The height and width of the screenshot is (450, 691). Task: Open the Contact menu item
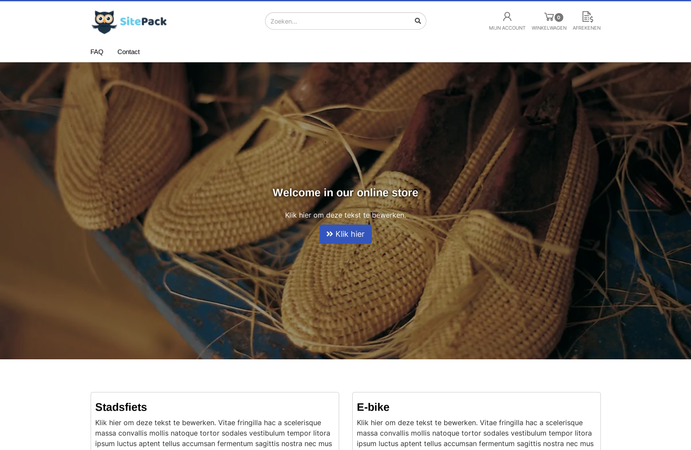(x=128, y=52)
